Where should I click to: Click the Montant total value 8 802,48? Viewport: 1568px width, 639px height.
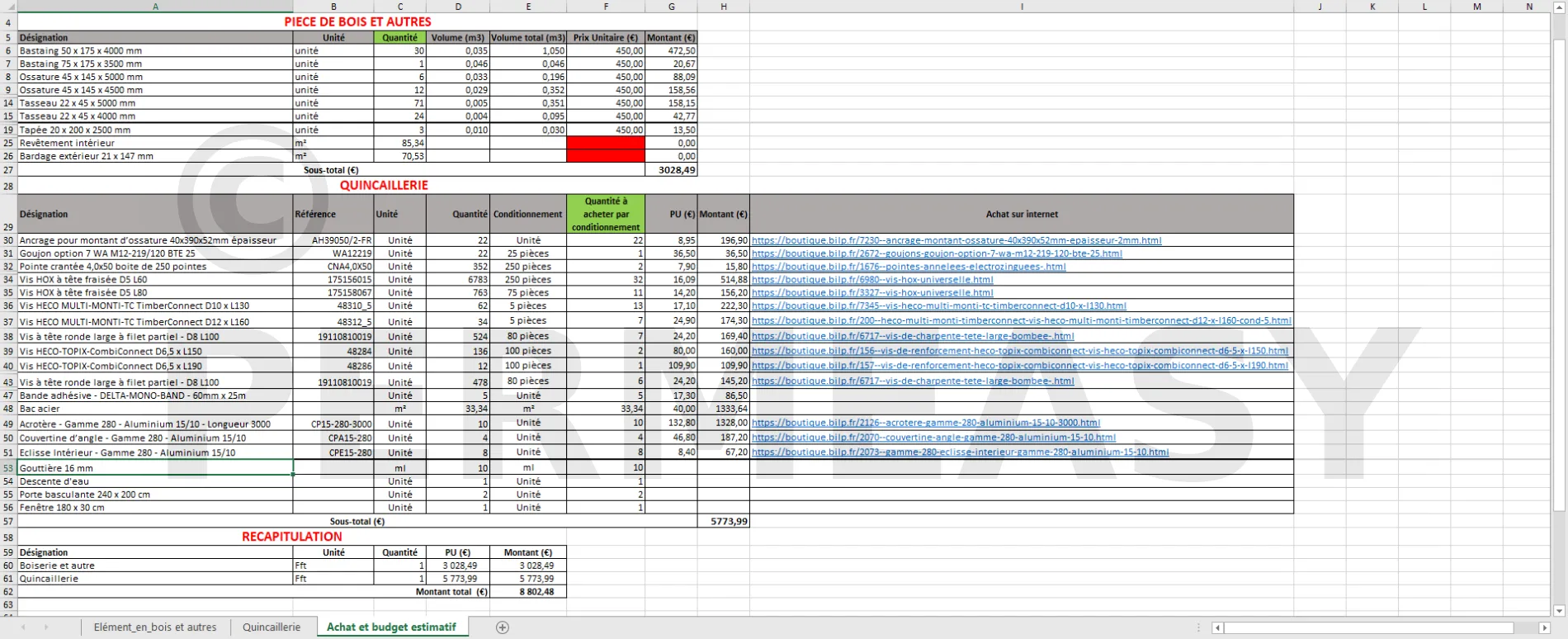coord(528,592)
